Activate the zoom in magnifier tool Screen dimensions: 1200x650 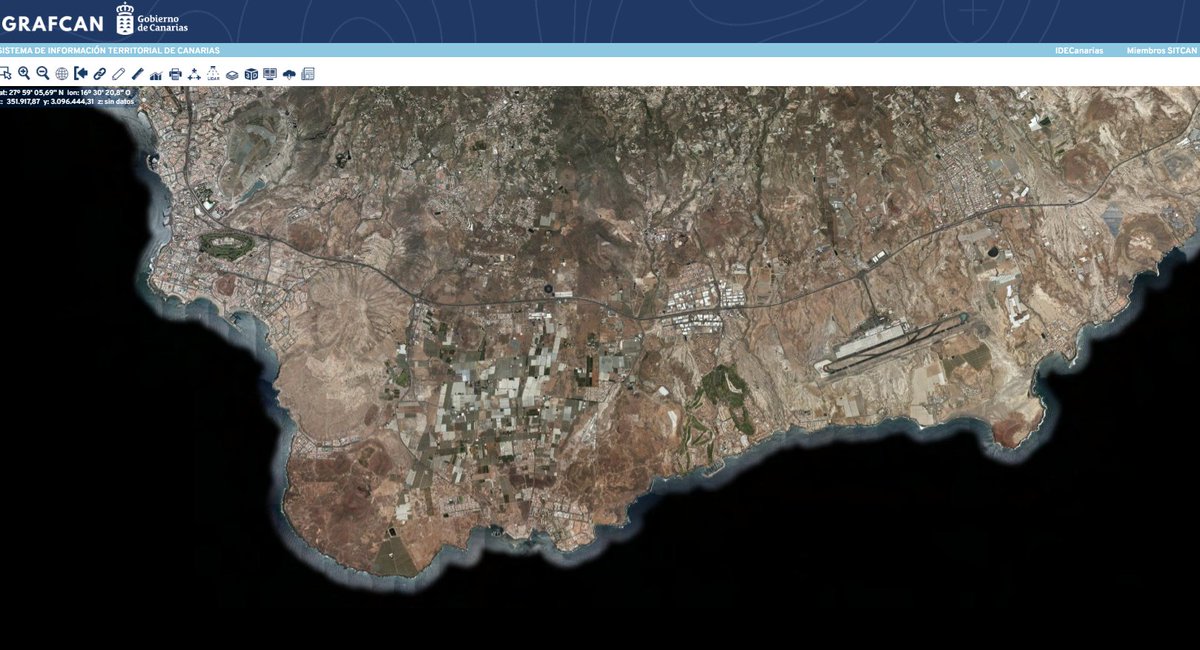pos(24,74)
